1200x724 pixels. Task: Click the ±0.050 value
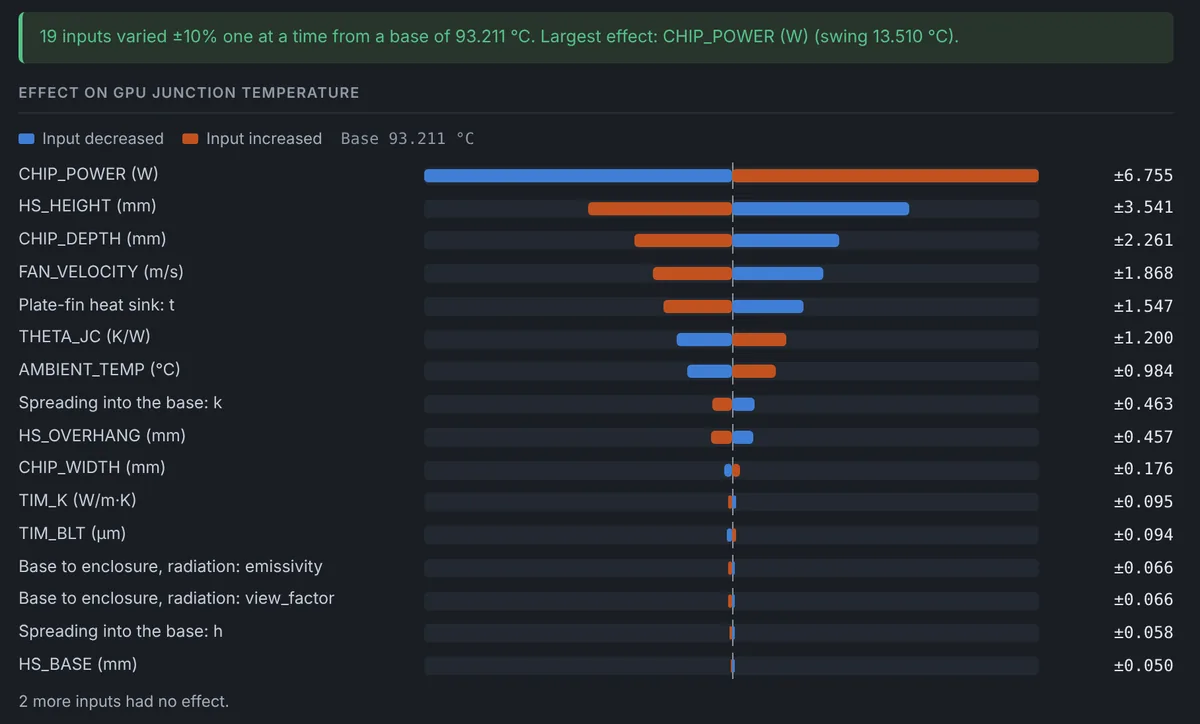click(x=1143, y=666)
